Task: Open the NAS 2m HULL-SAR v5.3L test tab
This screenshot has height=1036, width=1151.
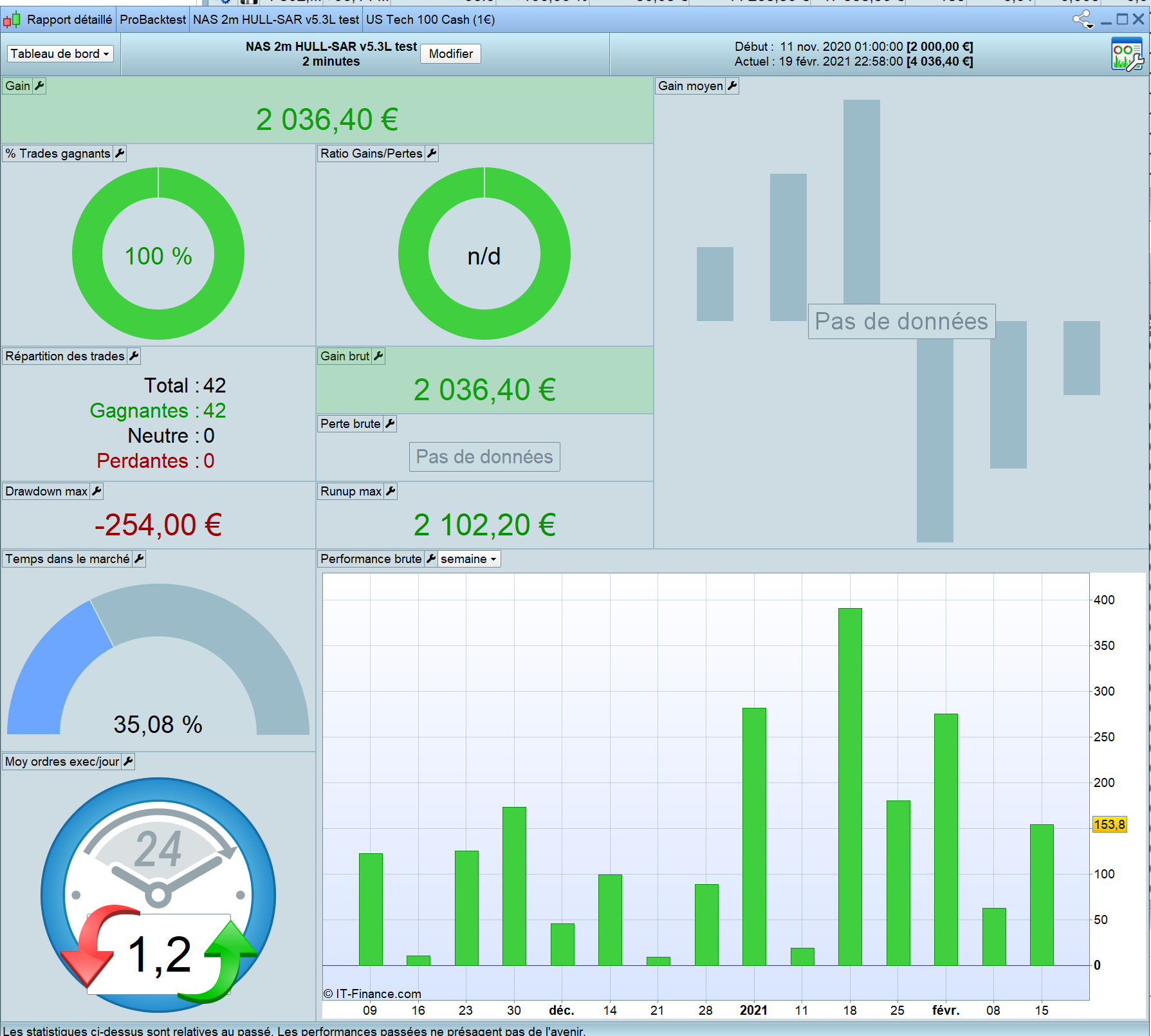Action: tap(276, 20)
